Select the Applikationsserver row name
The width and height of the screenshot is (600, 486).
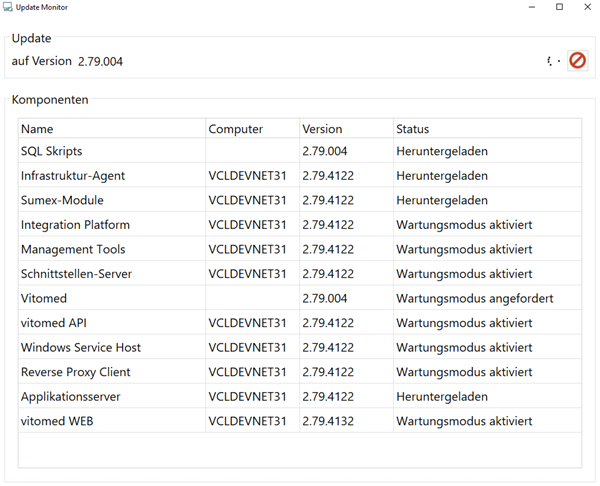click(x=70, y=396)
